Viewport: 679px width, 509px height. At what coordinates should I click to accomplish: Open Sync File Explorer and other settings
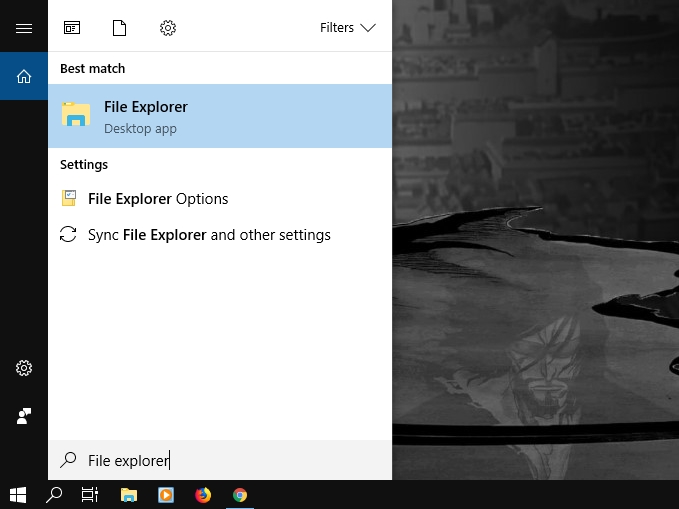click(x=220, y=234)
